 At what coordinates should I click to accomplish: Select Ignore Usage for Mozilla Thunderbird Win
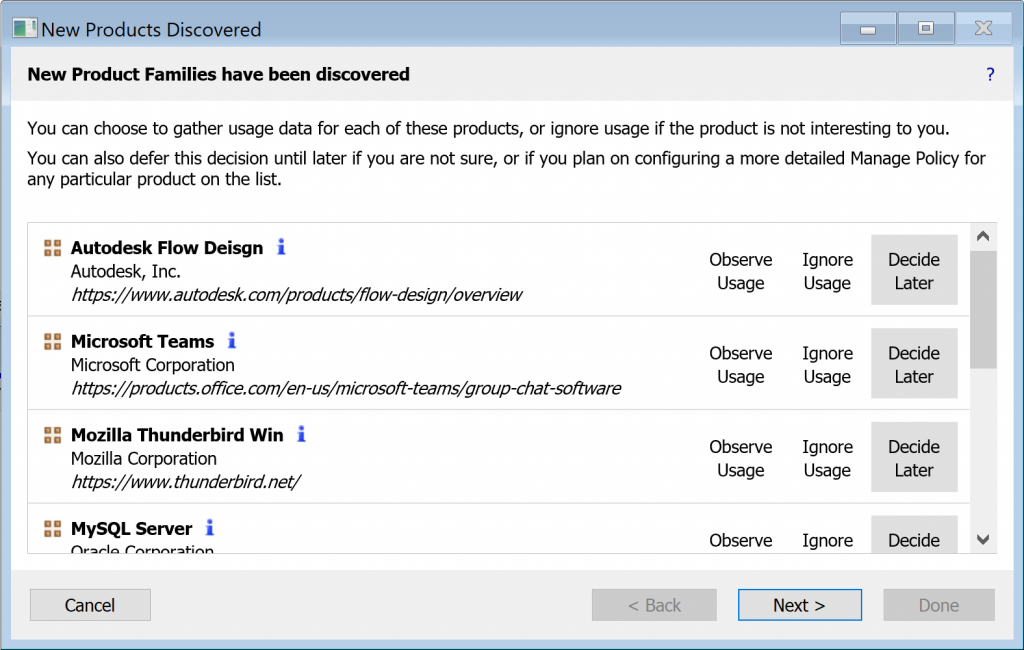point(827,458)
